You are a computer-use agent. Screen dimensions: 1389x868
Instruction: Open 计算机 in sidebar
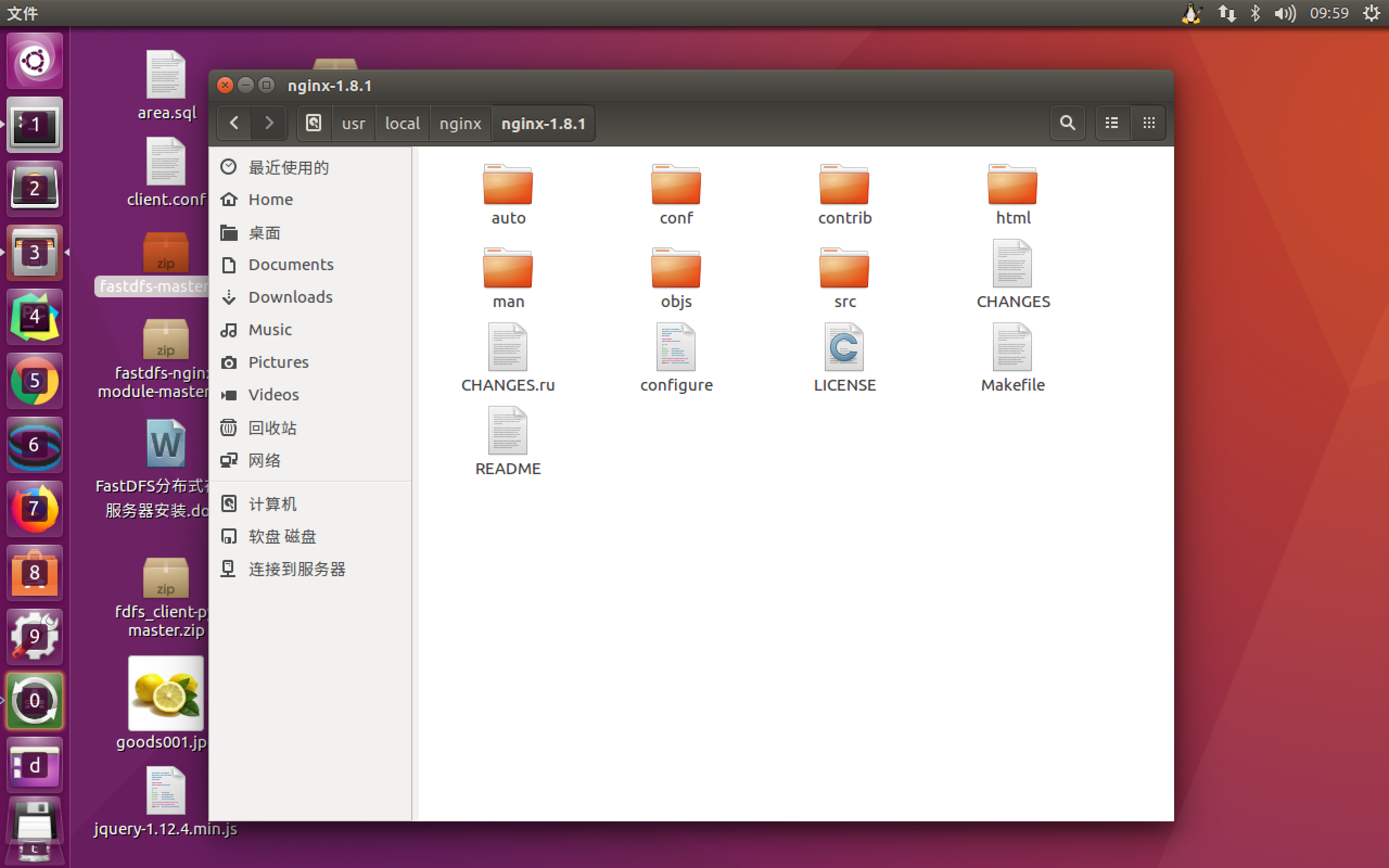coord(310,504)
